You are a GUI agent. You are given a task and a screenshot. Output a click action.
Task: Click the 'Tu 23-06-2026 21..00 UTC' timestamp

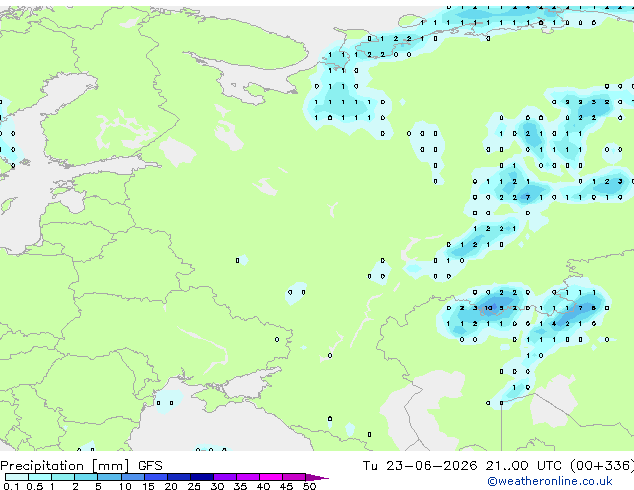(x=462, y=466)
